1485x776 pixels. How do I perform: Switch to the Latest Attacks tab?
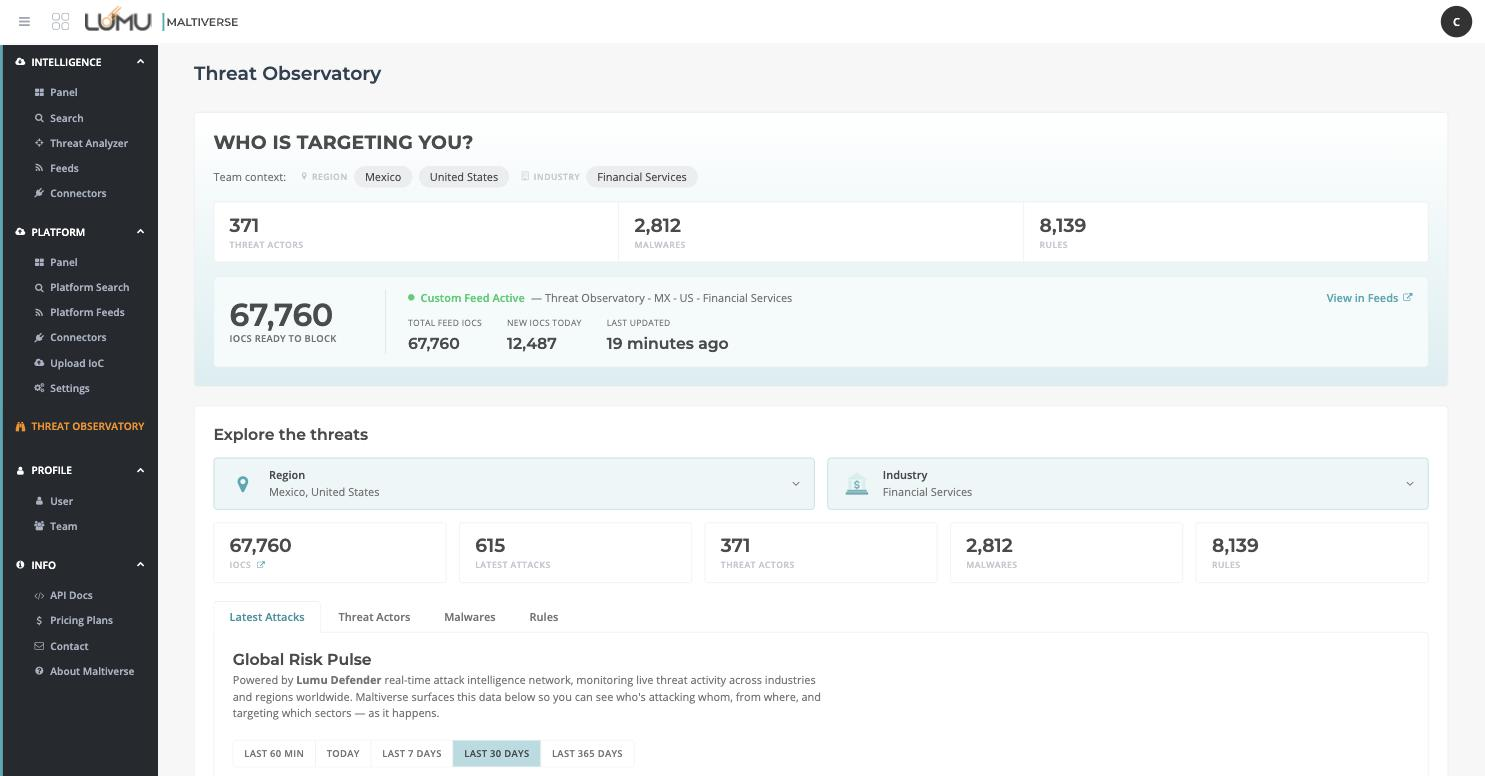click(267, 617)
